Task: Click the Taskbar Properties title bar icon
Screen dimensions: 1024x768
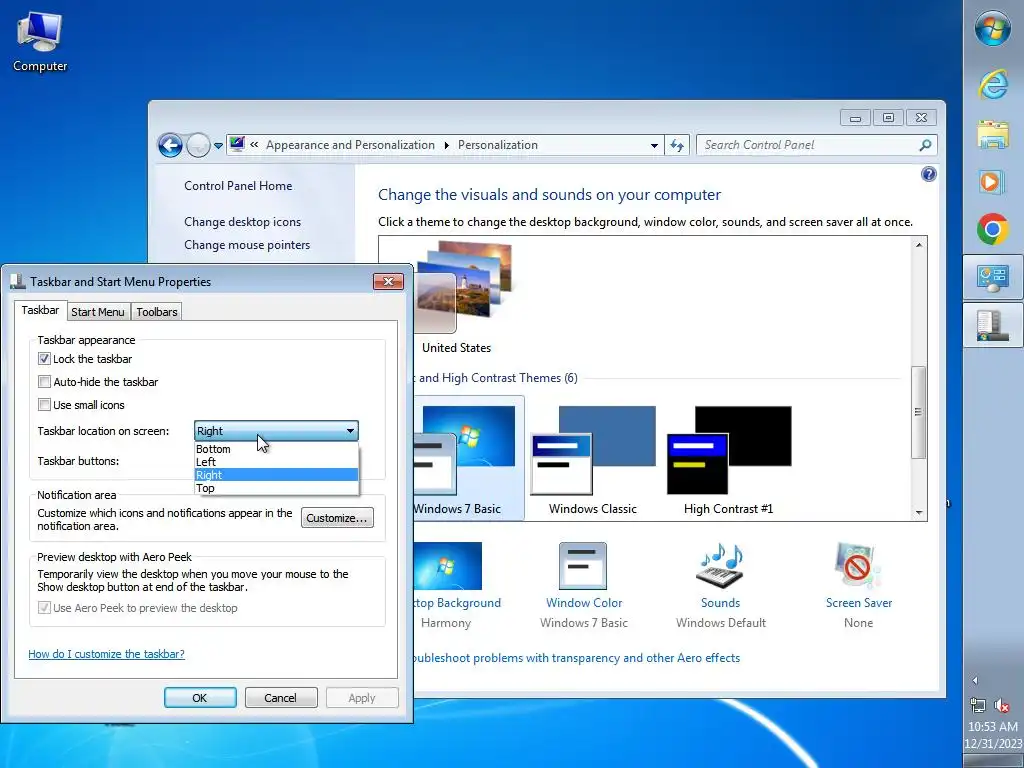Action: click(18, 281)
